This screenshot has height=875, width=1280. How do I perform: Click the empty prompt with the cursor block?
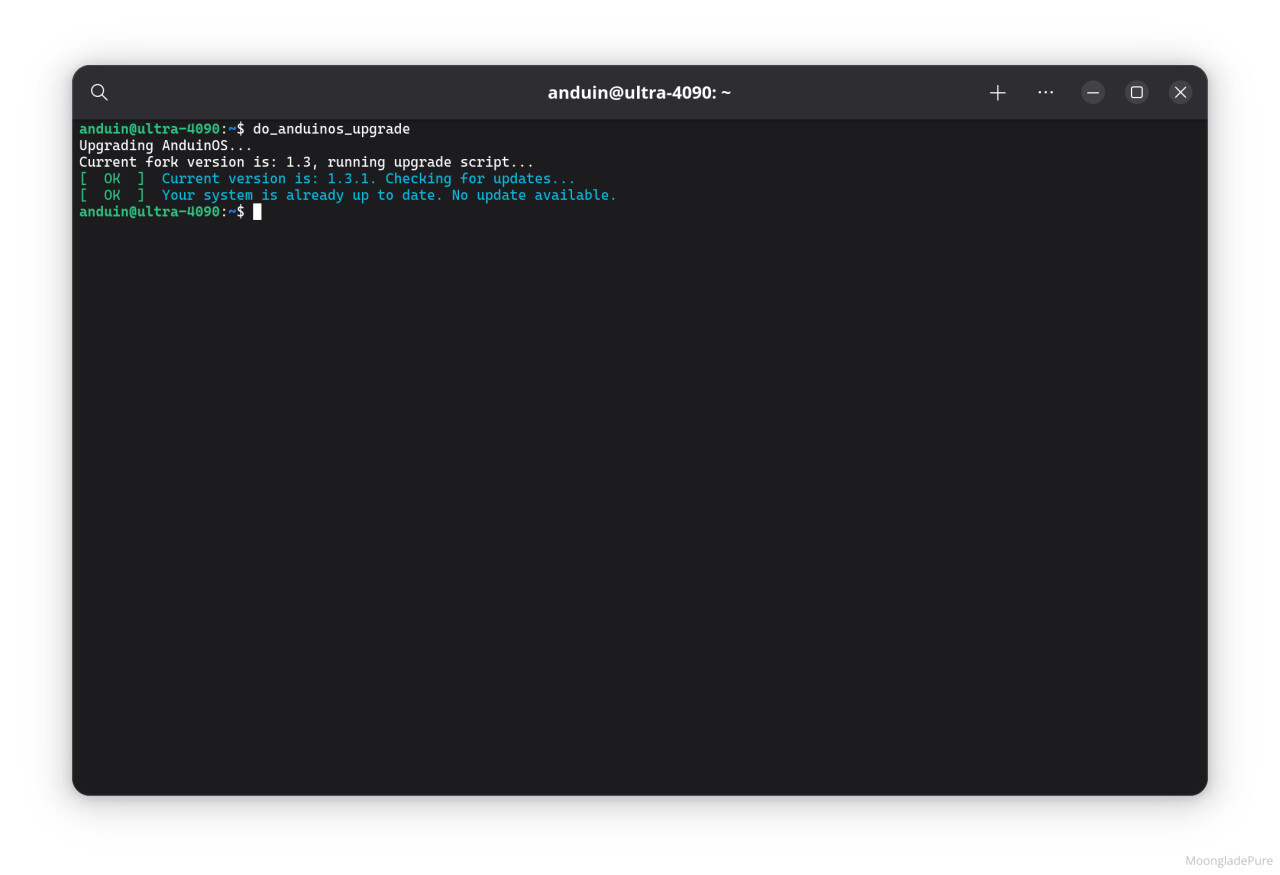(170, 211)
